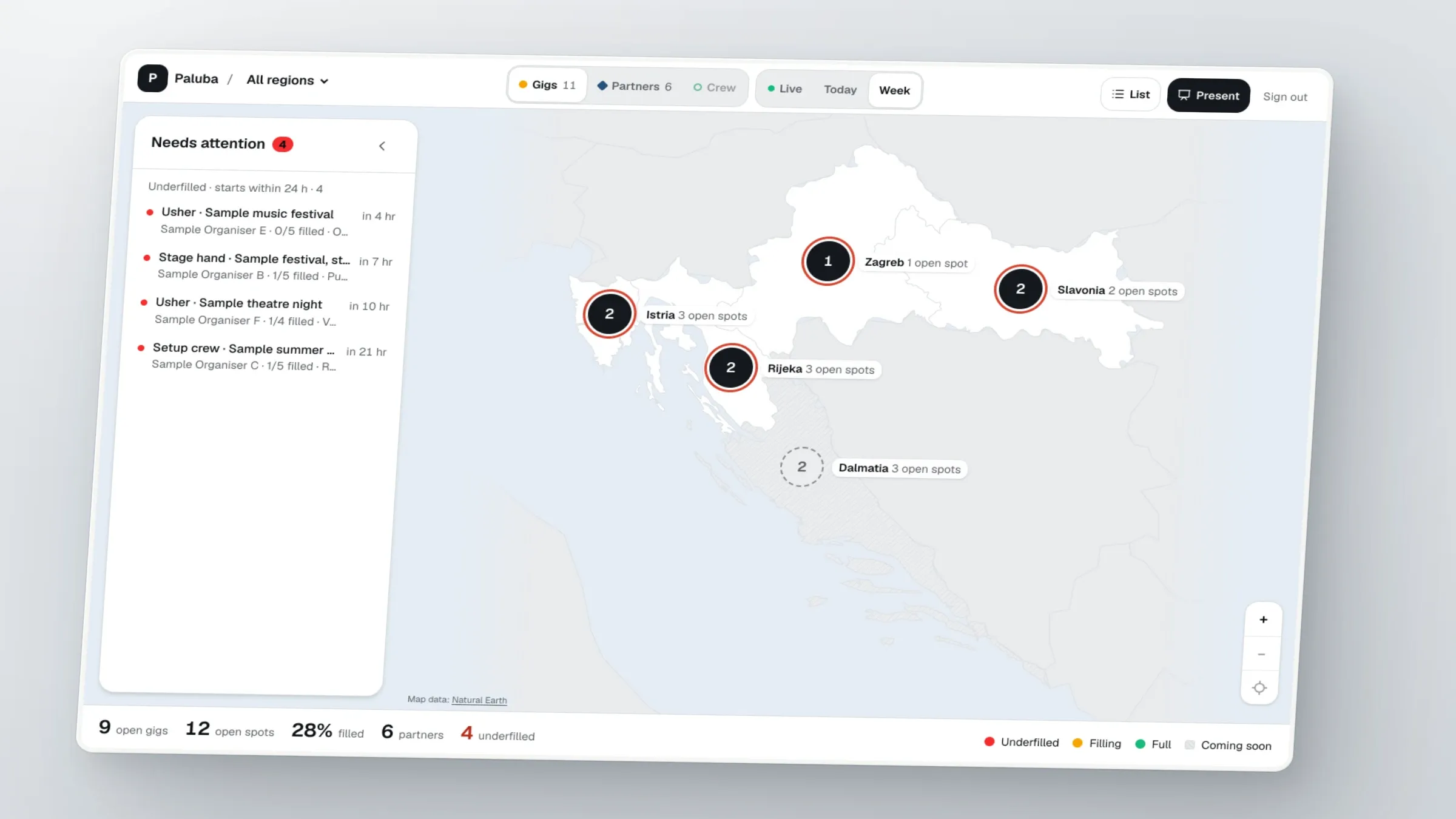
Task: Click the Slavonia 2 open spots label
Action: click(1117, 291)
